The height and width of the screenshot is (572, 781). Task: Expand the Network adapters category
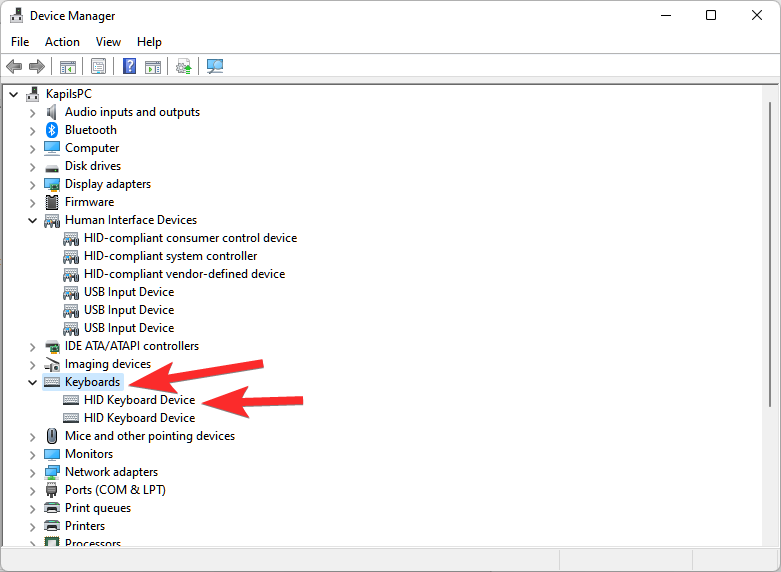coord(32,472)
